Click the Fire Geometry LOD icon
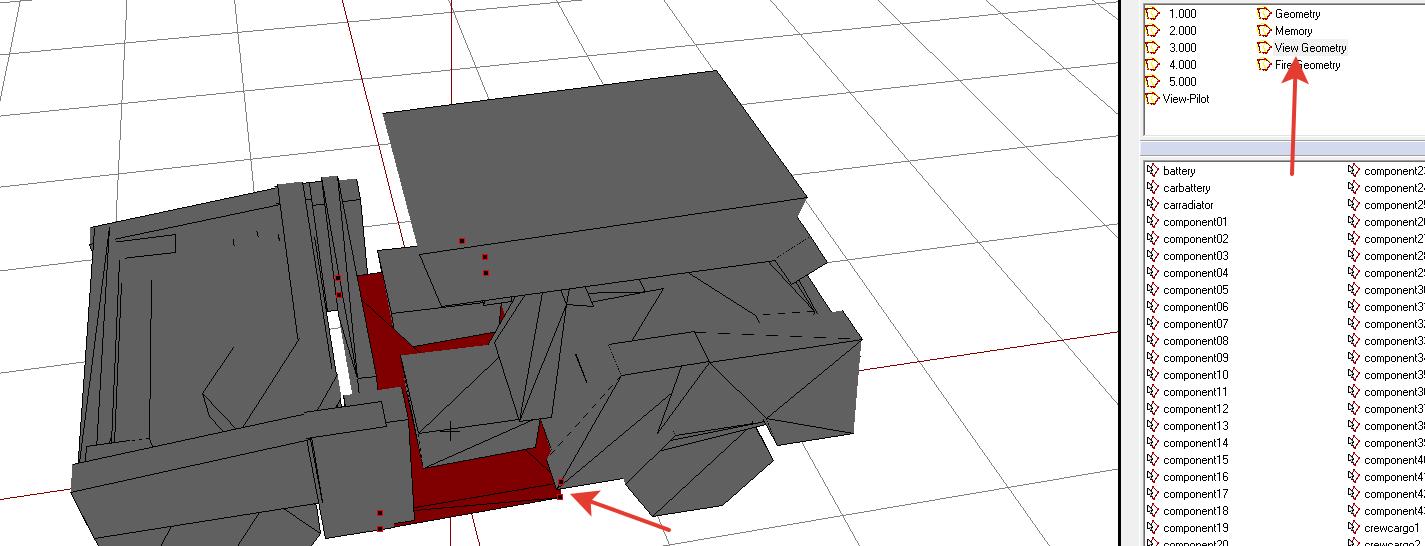The image size is (1425, 546). [x=1264, y=65]
